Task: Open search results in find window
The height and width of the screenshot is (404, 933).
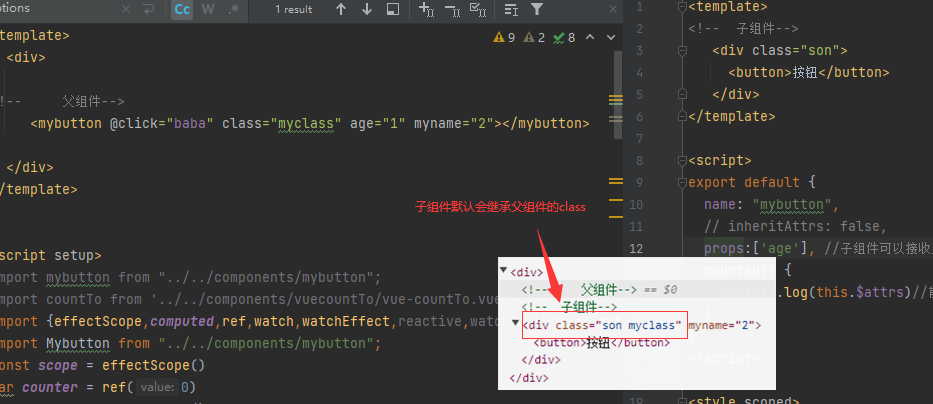Action: (393, 10)
